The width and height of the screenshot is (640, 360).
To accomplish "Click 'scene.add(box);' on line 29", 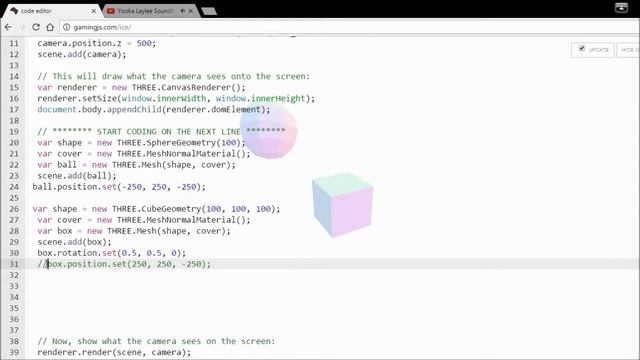I will 74,242.
